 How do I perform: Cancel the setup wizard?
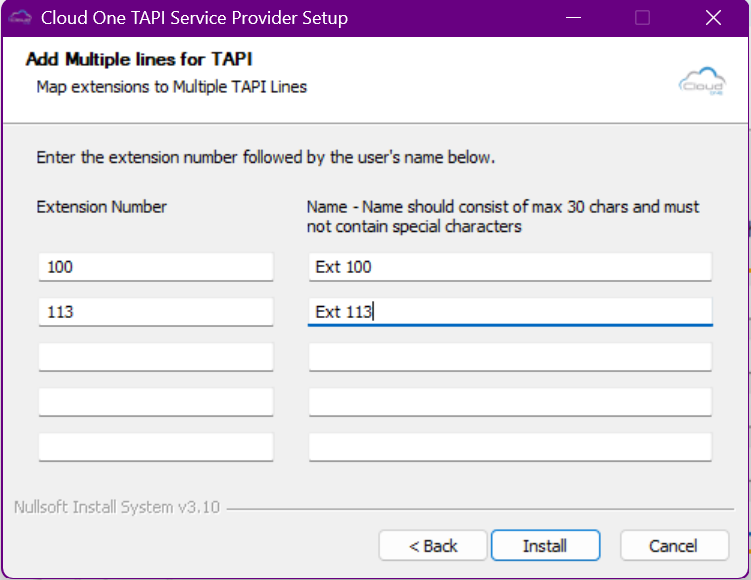[x=673, y=545]
